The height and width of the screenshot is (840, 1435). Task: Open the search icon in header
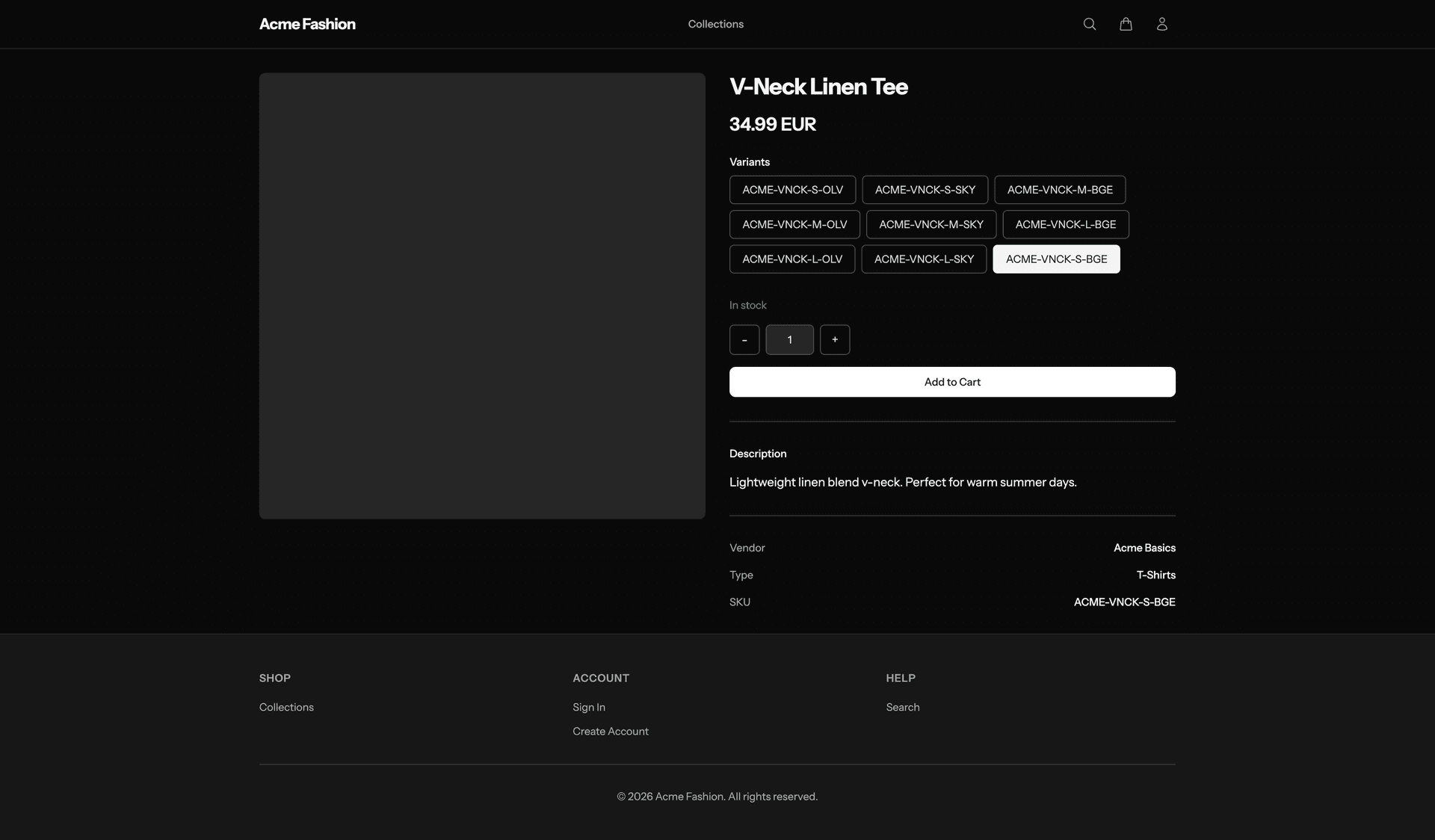1089,23
